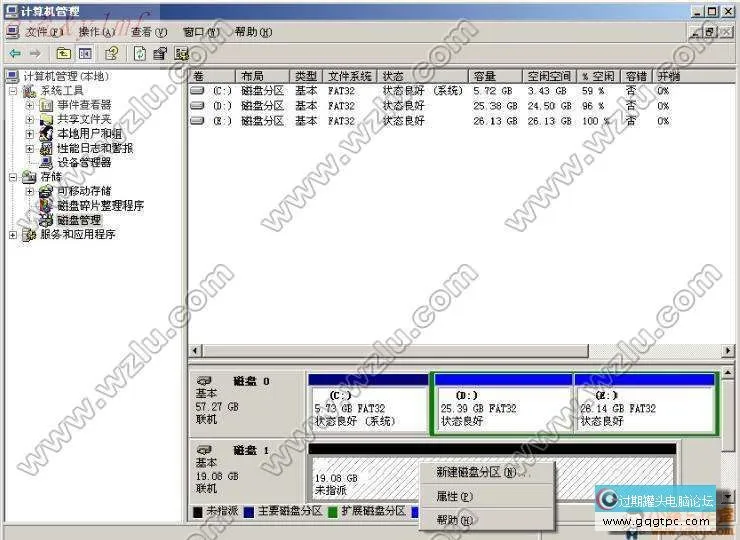Collapse the 系统工具 tree node
The height and width of the screenshot is (540, 740).
[13, 91]
